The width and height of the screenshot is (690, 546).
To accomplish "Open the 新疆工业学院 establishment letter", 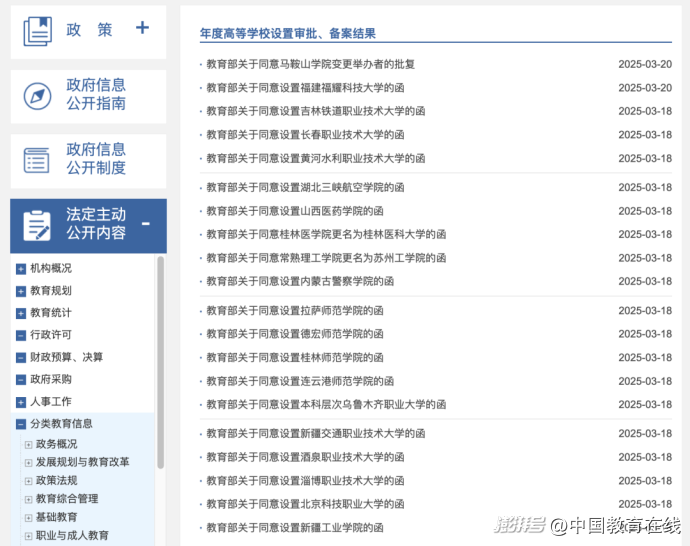I will [294, 528].
